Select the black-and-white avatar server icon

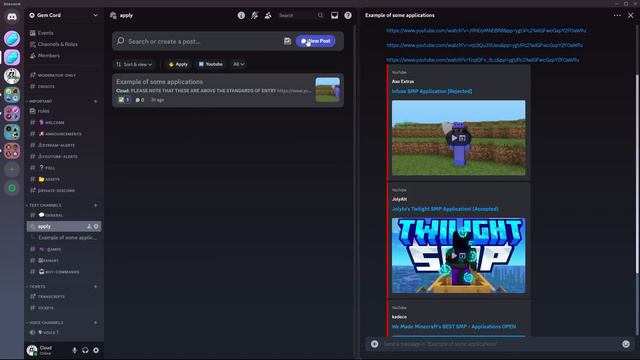point(12,76)
